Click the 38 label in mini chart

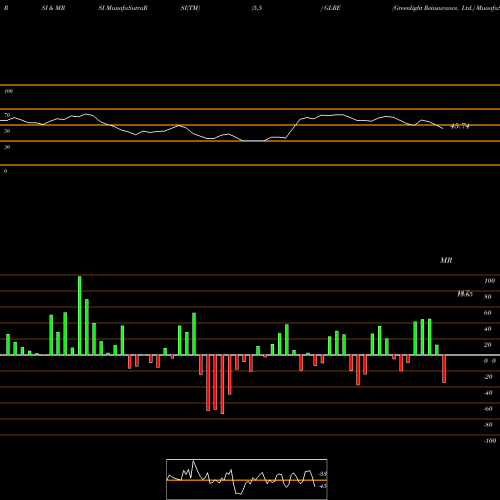[x=323, y=474]
